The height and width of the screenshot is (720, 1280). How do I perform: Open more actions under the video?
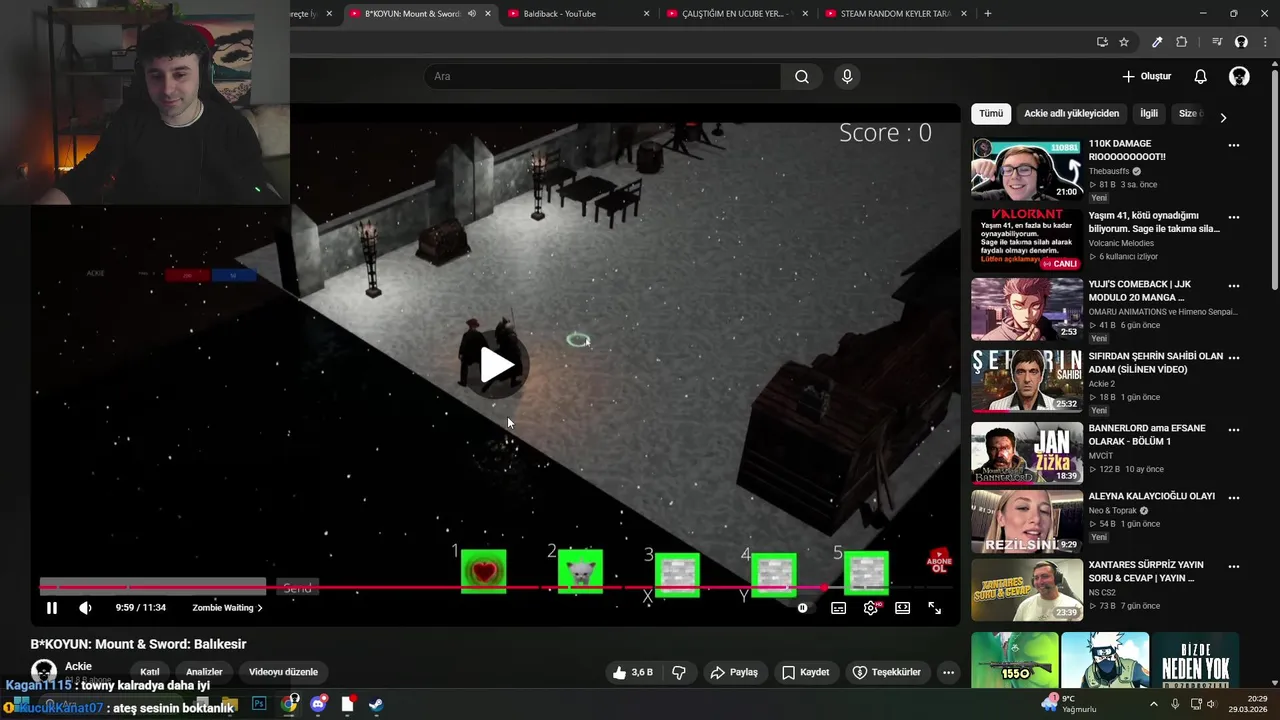949,672
